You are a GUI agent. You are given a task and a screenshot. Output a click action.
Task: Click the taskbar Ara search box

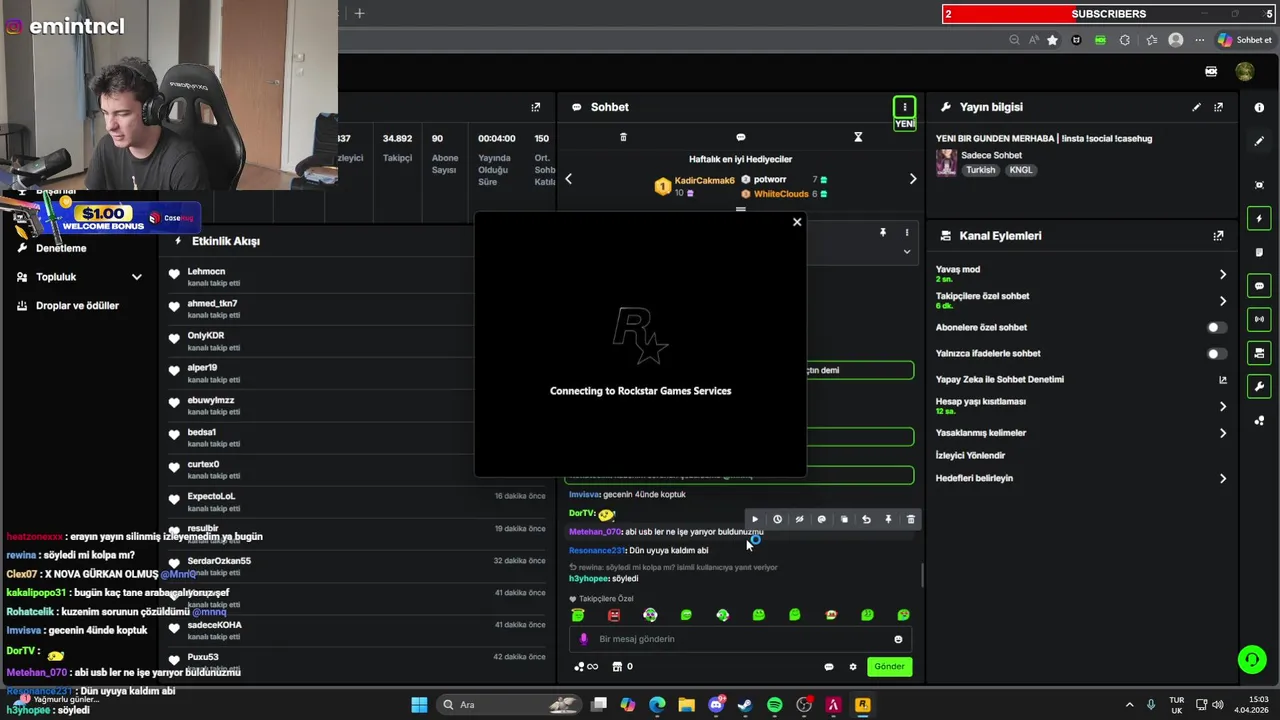click(507, 705)
